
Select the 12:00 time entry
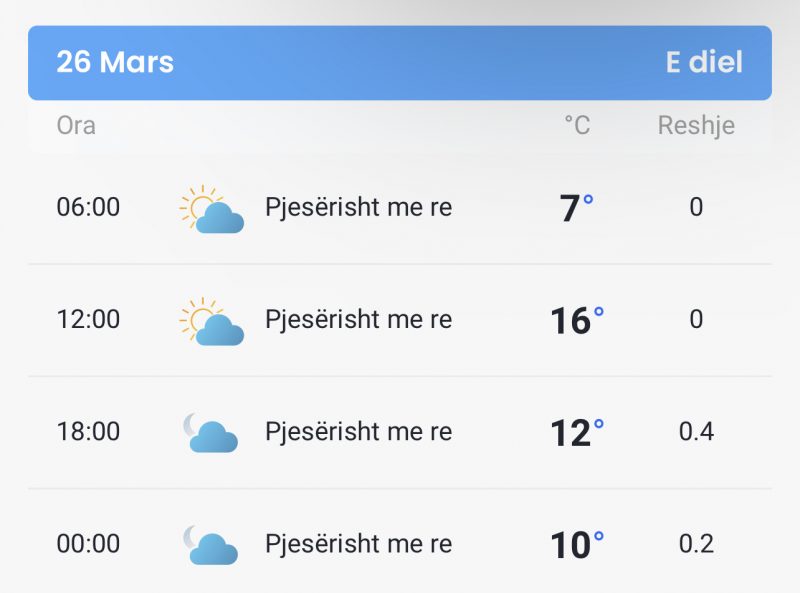pos(88,319)
